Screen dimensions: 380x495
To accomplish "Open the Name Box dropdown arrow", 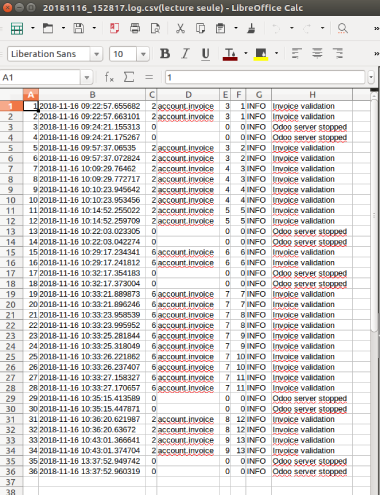I will (87, 78).
